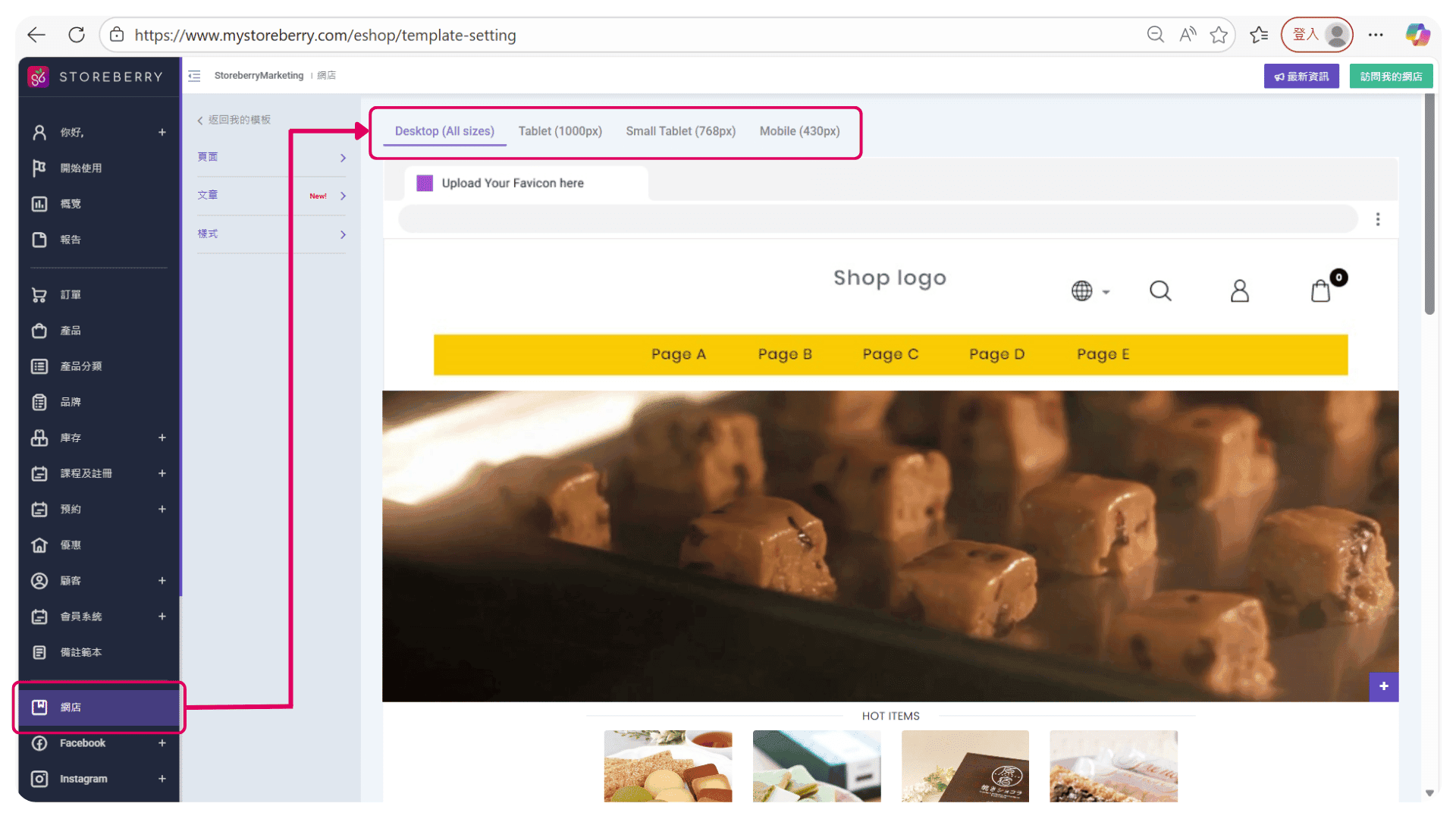Click the shopping cart icon in the preview
Viewport: 1456px width, 819px height.
(1323, 290)
